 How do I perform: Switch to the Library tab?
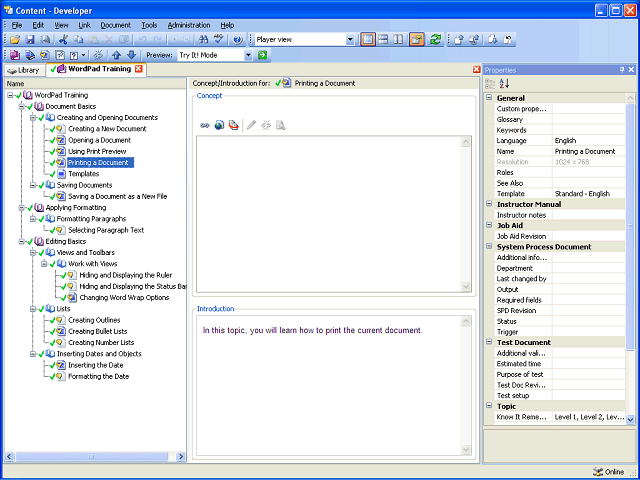(x=24, y=70)
